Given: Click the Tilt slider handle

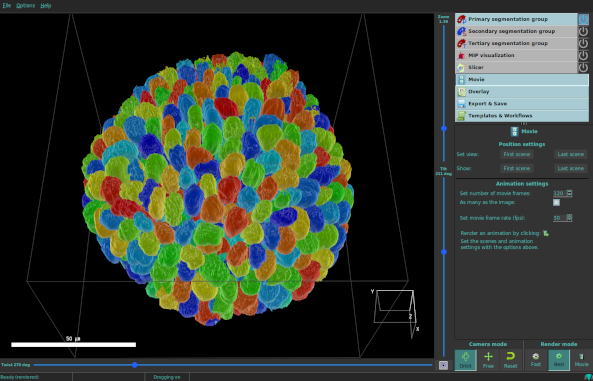Looking at the screenshot, I should pos(444,252).
